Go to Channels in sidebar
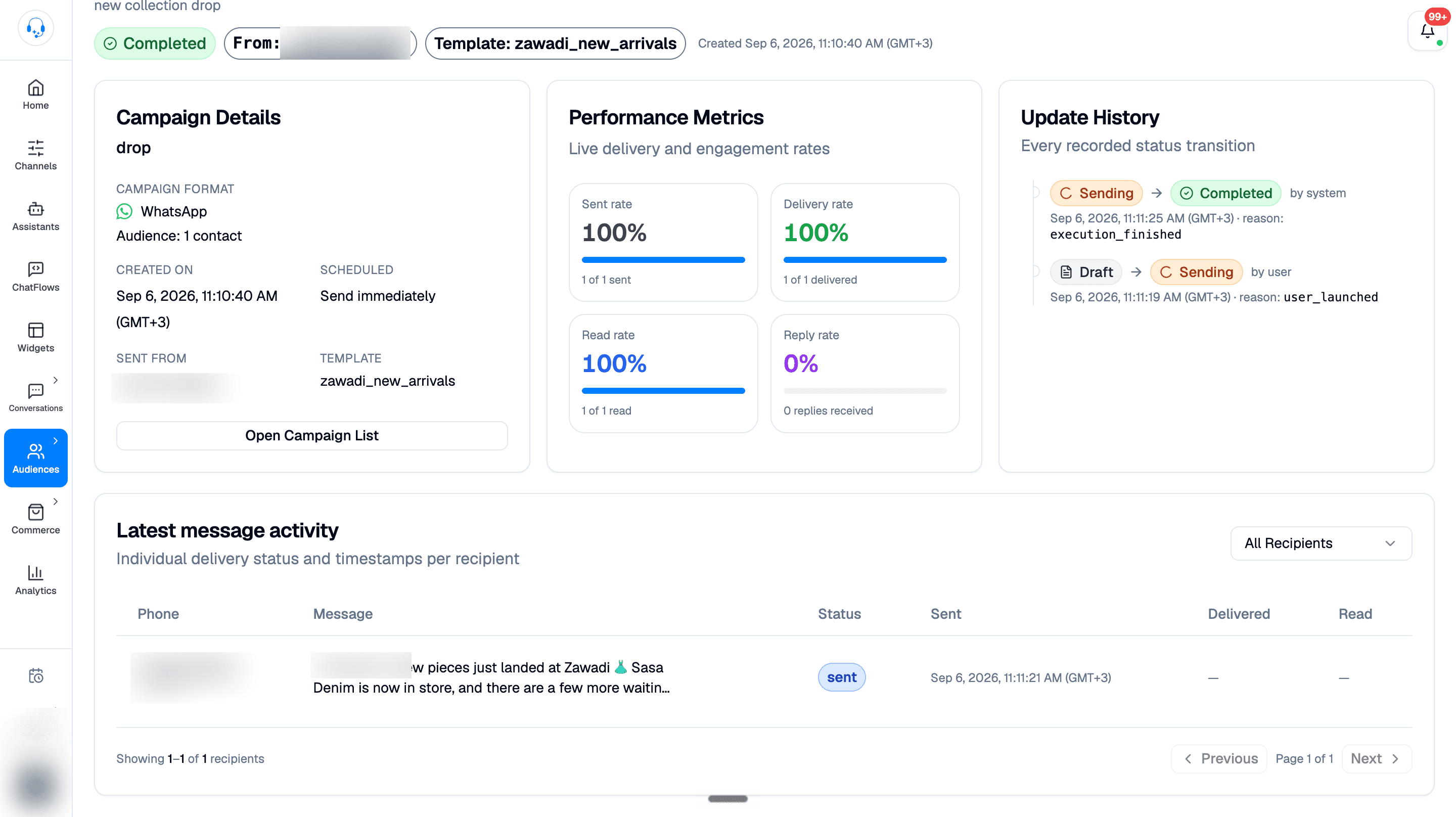The width and height of the screenshot is (1456, 817). [x=35, y=156]
